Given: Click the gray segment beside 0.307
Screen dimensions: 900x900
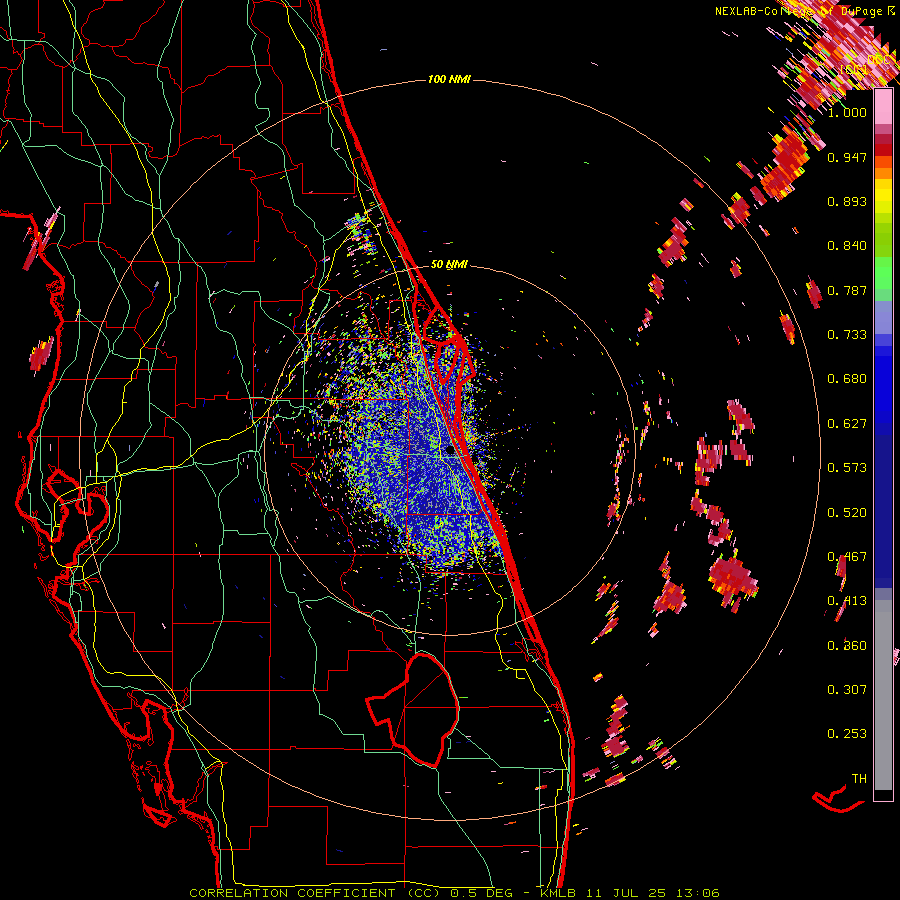Looking at the screenshot, I should [x=883, y=695].
